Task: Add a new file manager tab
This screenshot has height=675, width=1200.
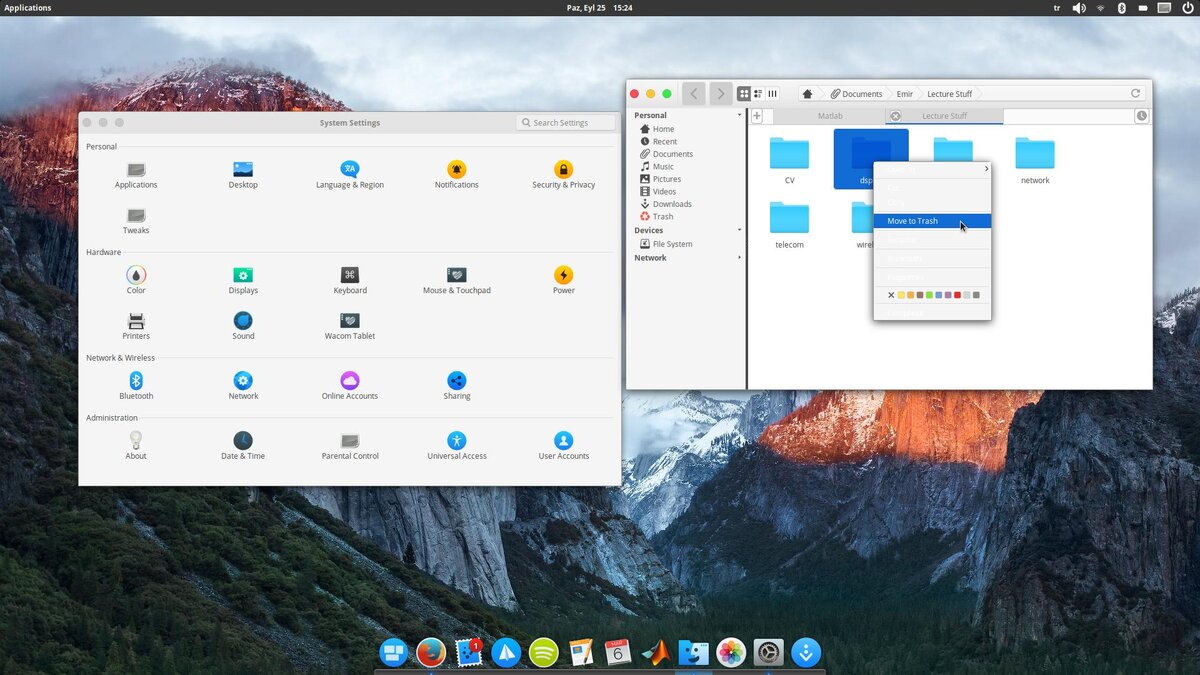Action: click(x=757, y=116)
